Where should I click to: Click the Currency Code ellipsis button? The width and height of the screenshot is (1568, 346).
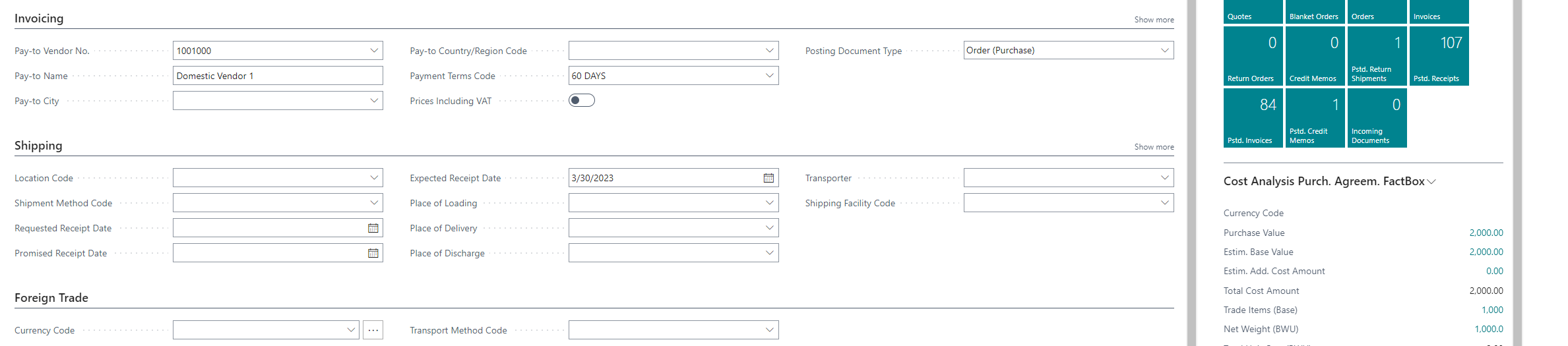tap(373, 330)
